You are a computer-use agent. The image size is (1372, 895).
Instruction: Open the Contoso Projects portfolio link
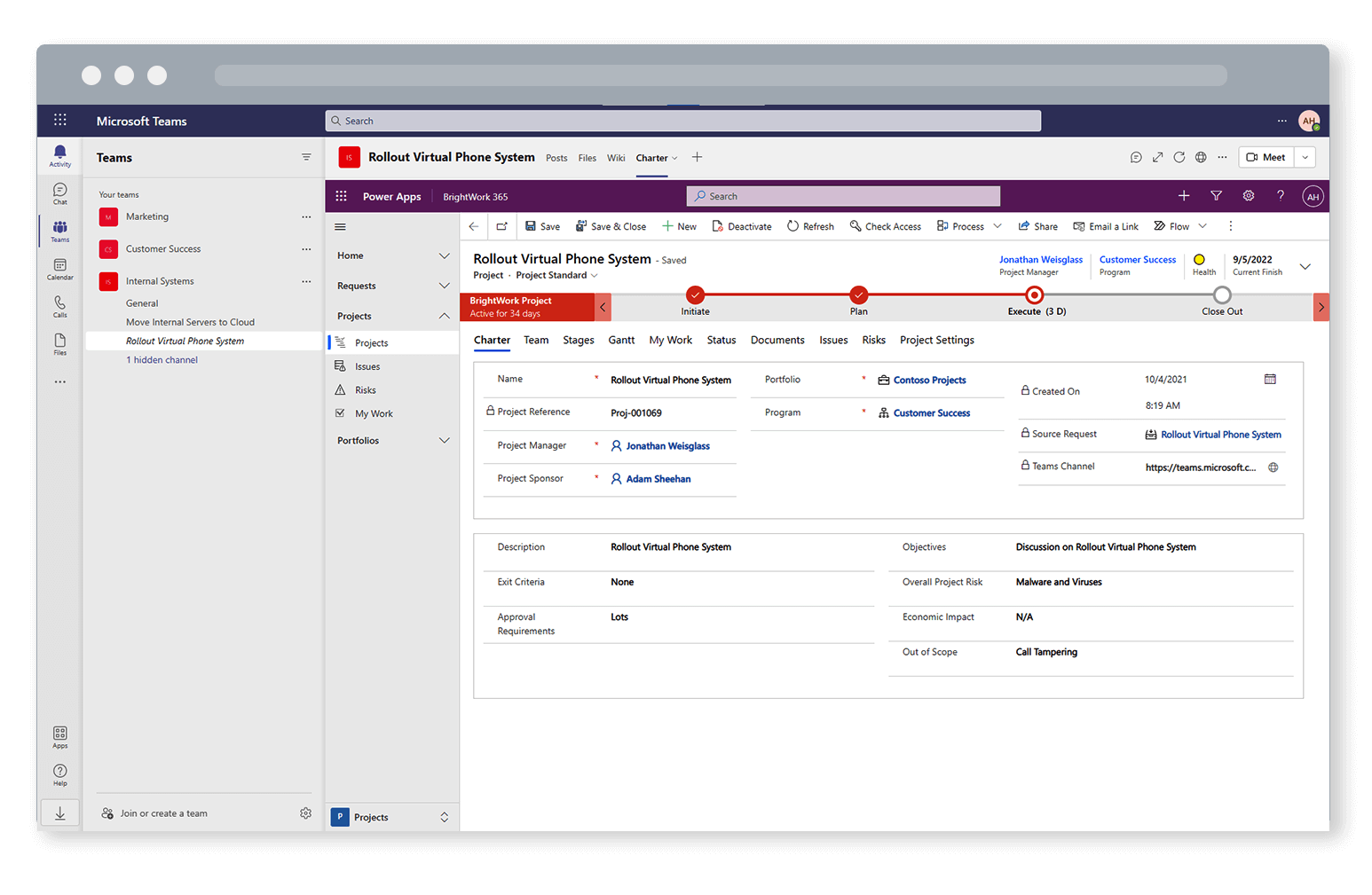pyautogui.click(x=929, y=380)
